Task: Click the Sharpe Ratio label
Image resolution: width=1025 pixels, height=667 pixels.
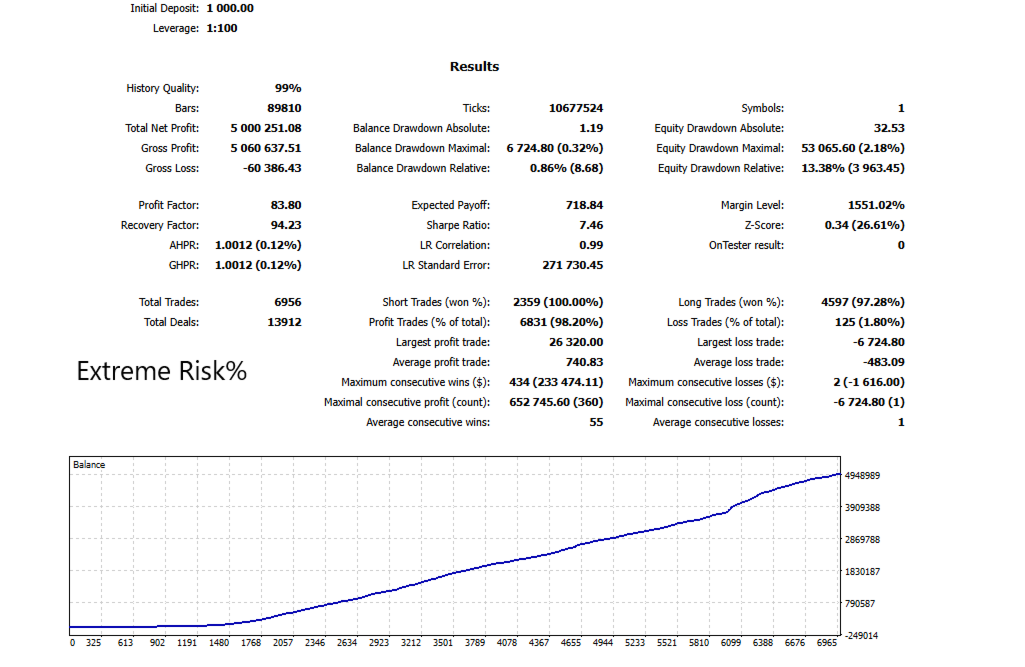Action: [x=458, y=225]
